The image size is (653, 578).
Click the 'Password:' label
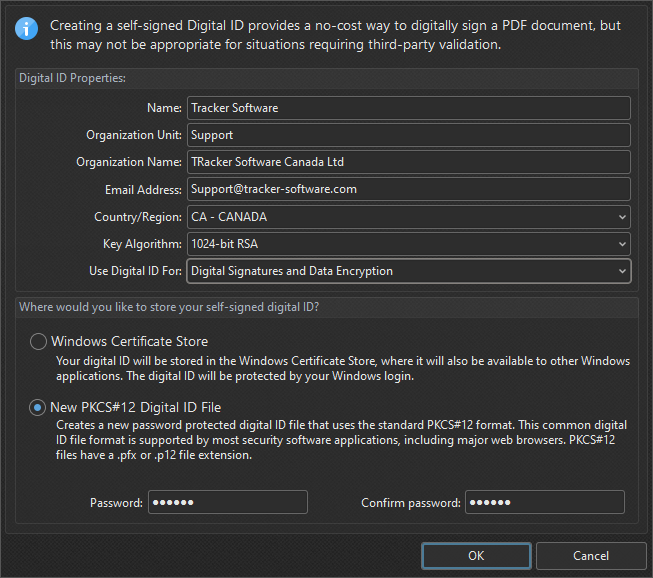[x=116, y=503]
